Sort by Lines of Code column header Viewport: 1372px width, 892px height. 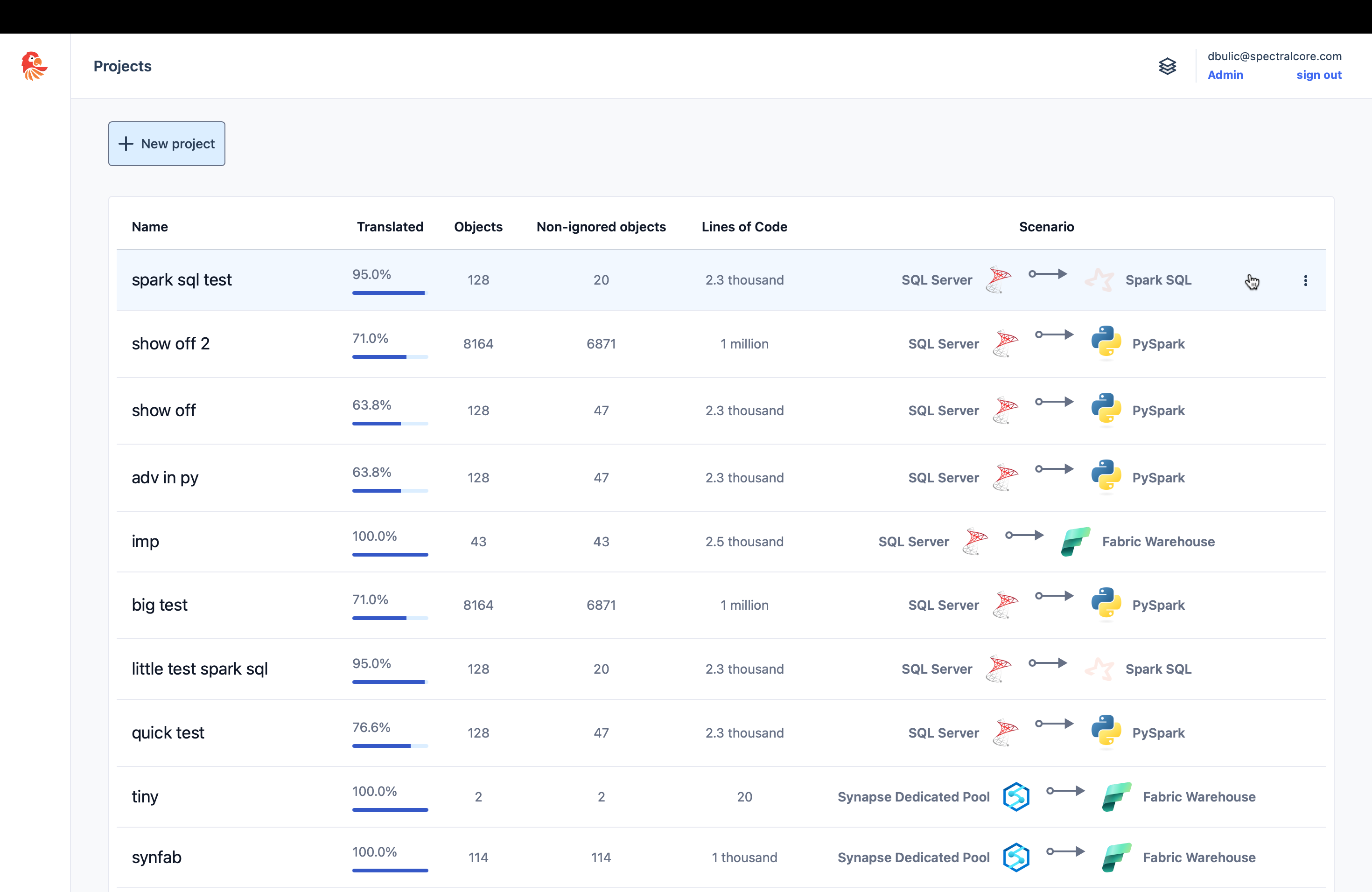coord(744,226)
